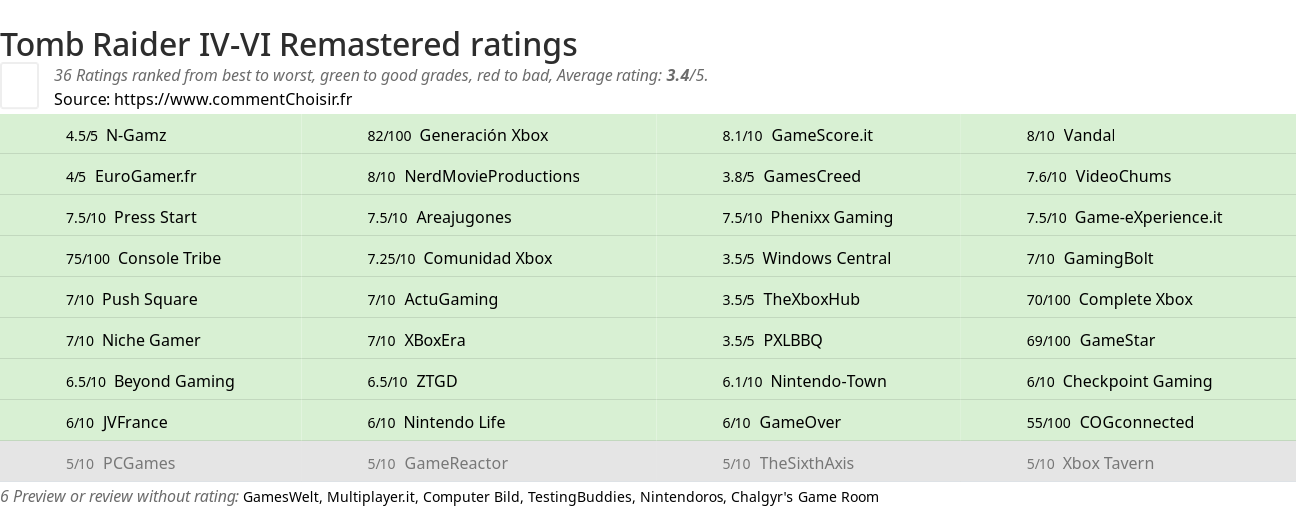Open the Nintendo Life review

click(454, 422)
